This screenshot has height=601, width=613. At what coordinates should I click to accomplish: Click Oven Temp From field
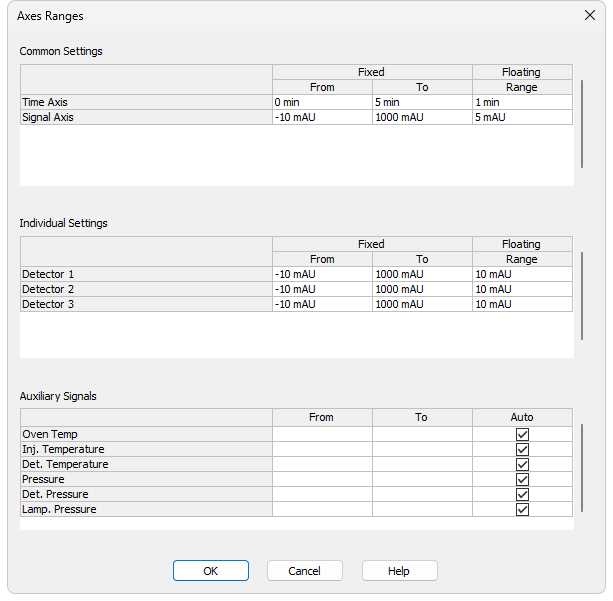click(x=322, y=434)
